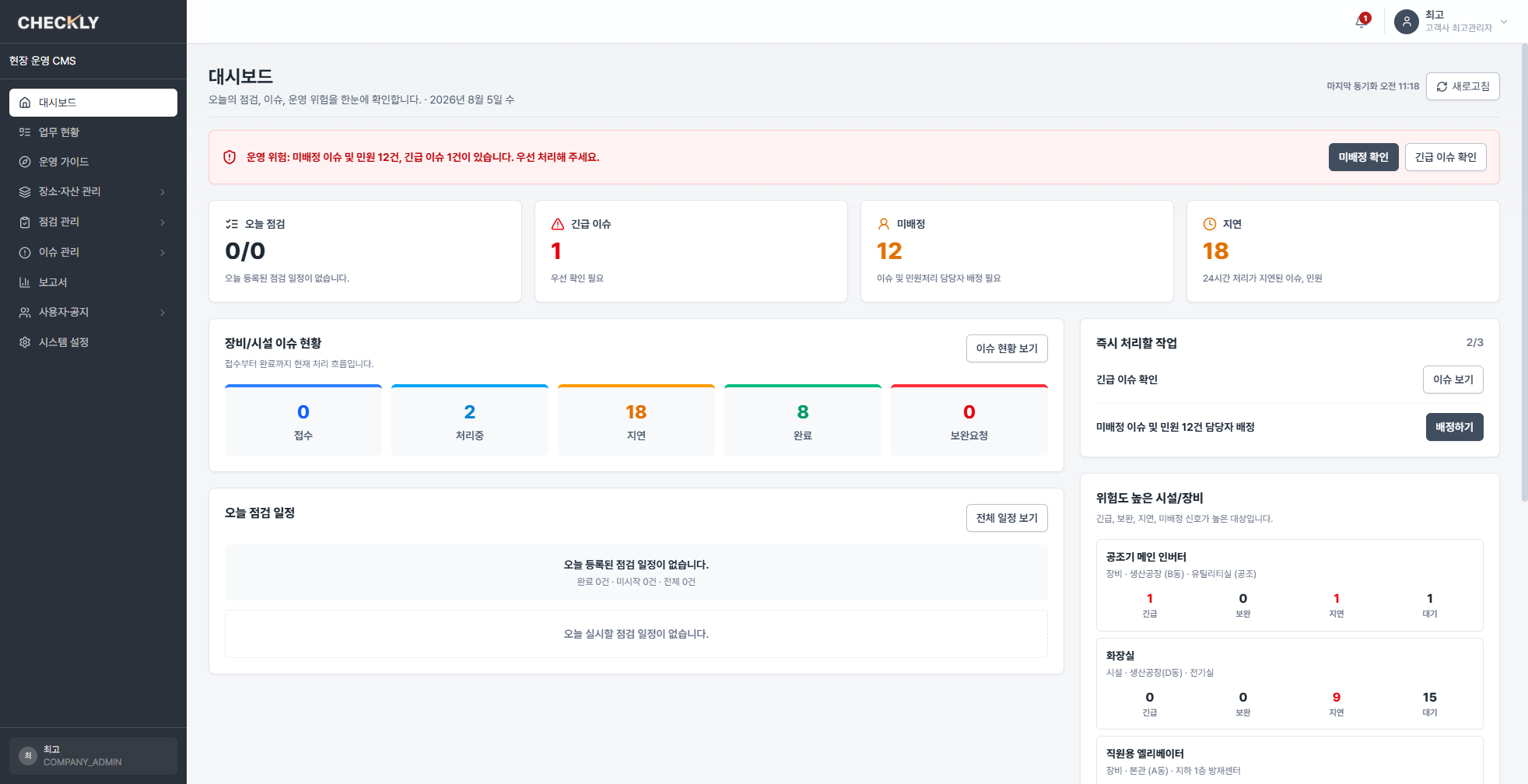The width and height of the screenshot is (1528, 784).
Task: Open 운영 가이드 menu item
Action: click(93, 162)
